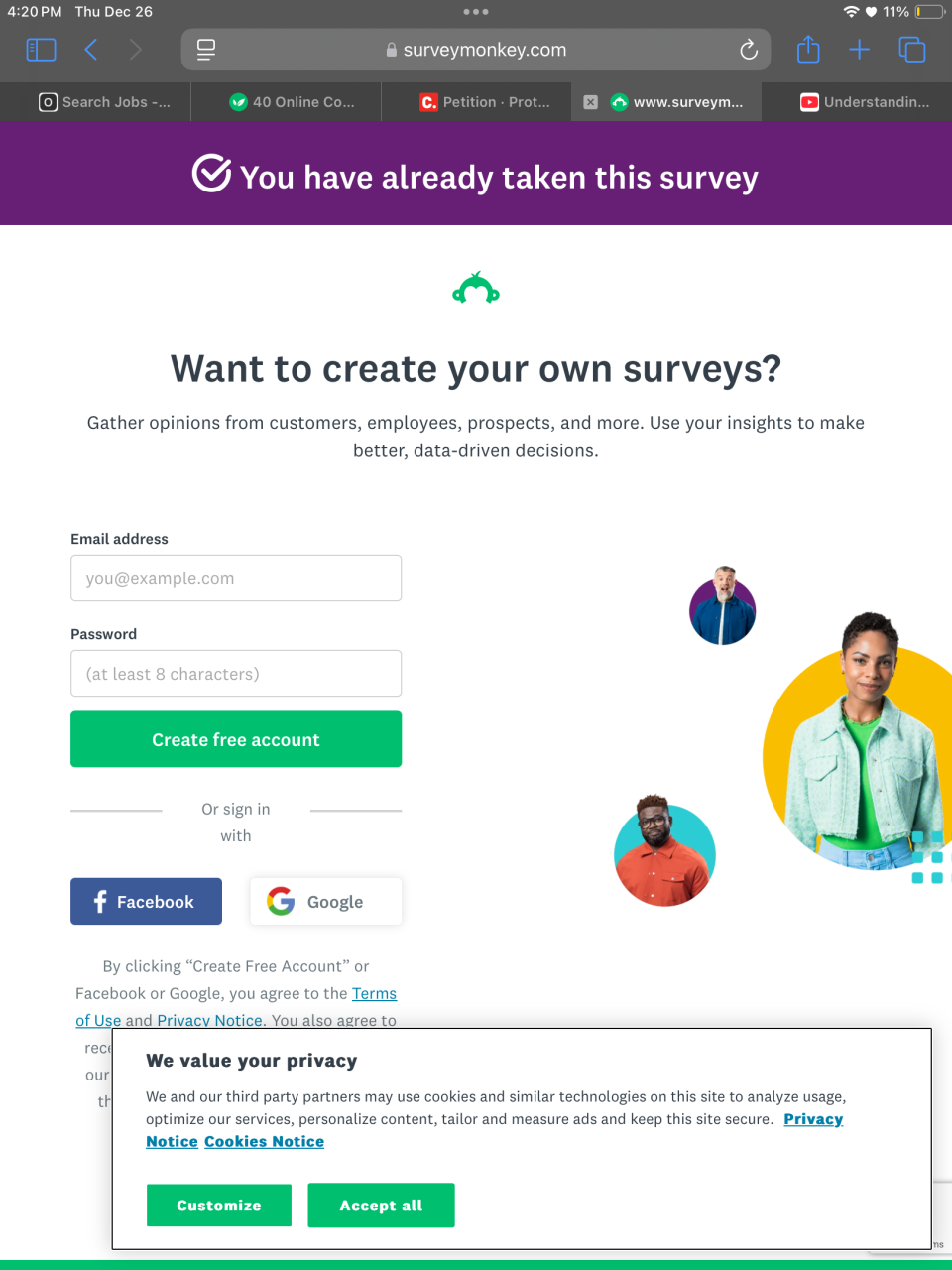The image size is (952, 1270).
Task: Sign in with Google
Action: pyautogui.click(x=325, y=902)
